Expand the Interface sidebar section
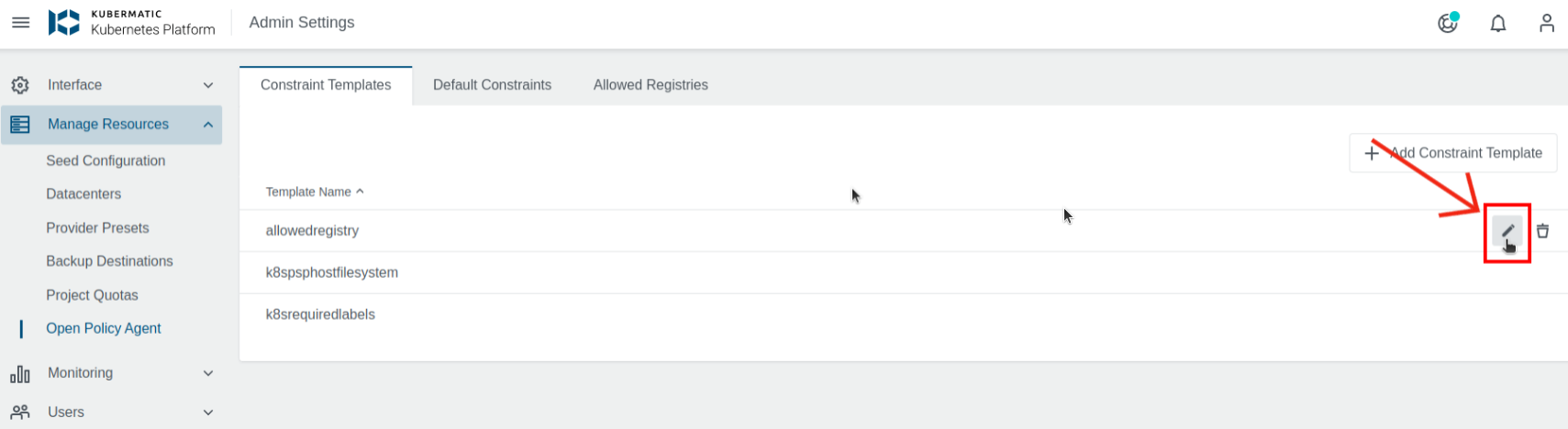 pyautogui.click(x=208, y=85)
